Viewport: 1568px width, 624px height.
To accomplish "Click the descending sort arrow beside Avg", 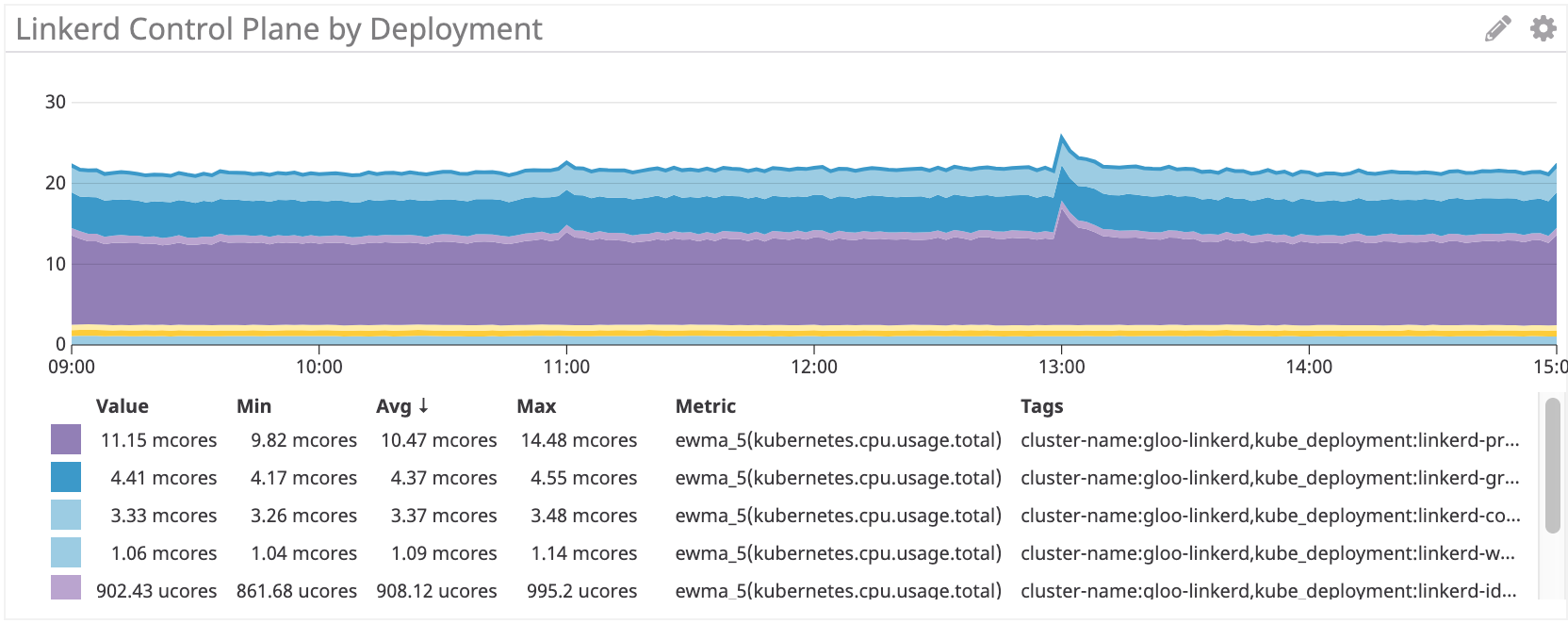I will [424, 405].
